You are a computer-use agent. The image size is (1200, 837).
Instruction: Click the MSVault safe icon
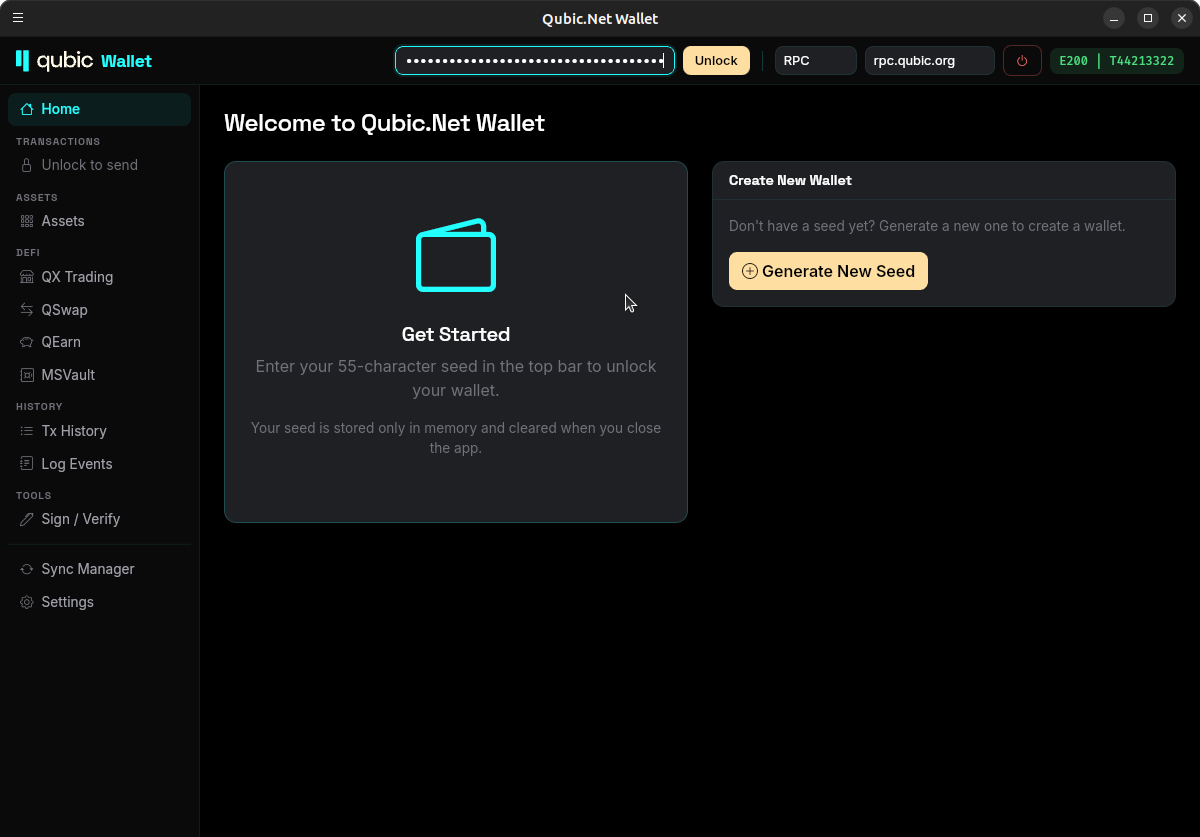click(27, 375)
